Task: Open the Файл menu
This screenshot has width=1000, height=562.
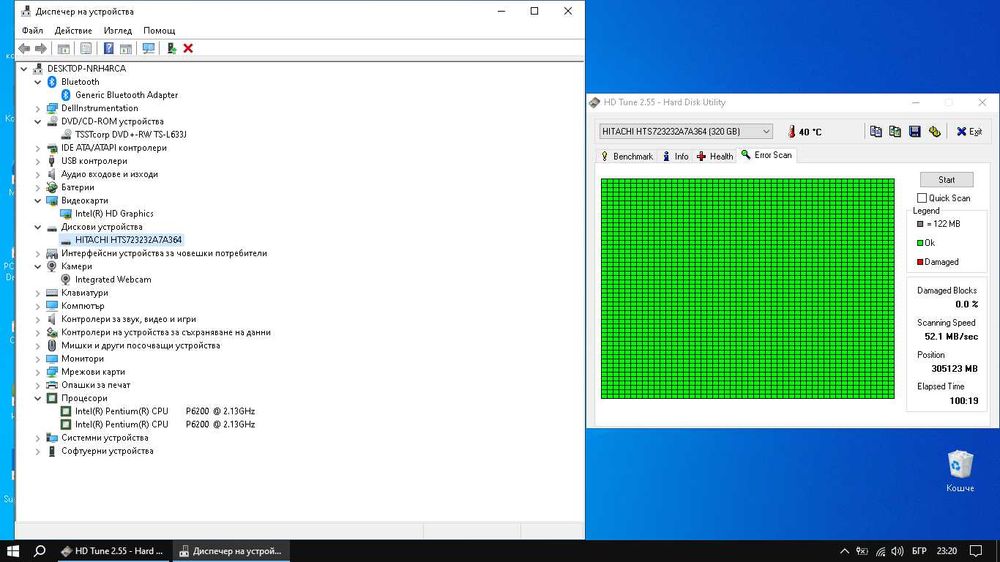Action: 33,31
